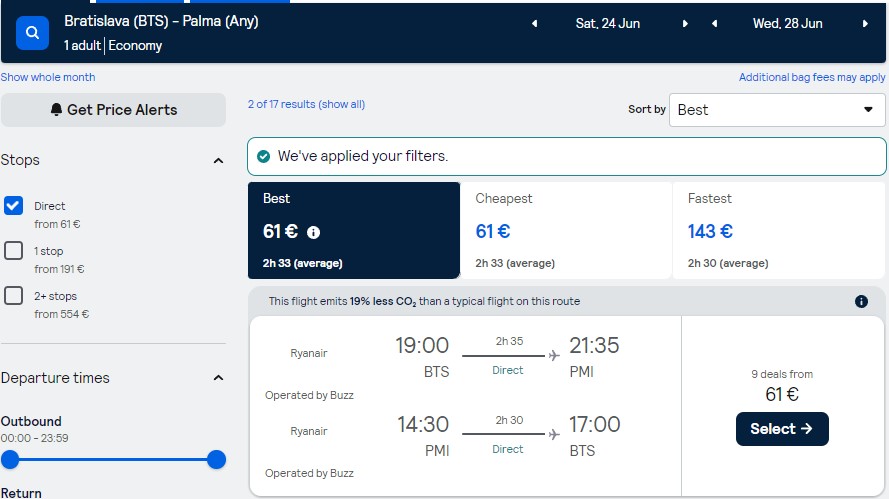
Task: Uncheck the Direct stops checkbox
Action: [14, 205]
